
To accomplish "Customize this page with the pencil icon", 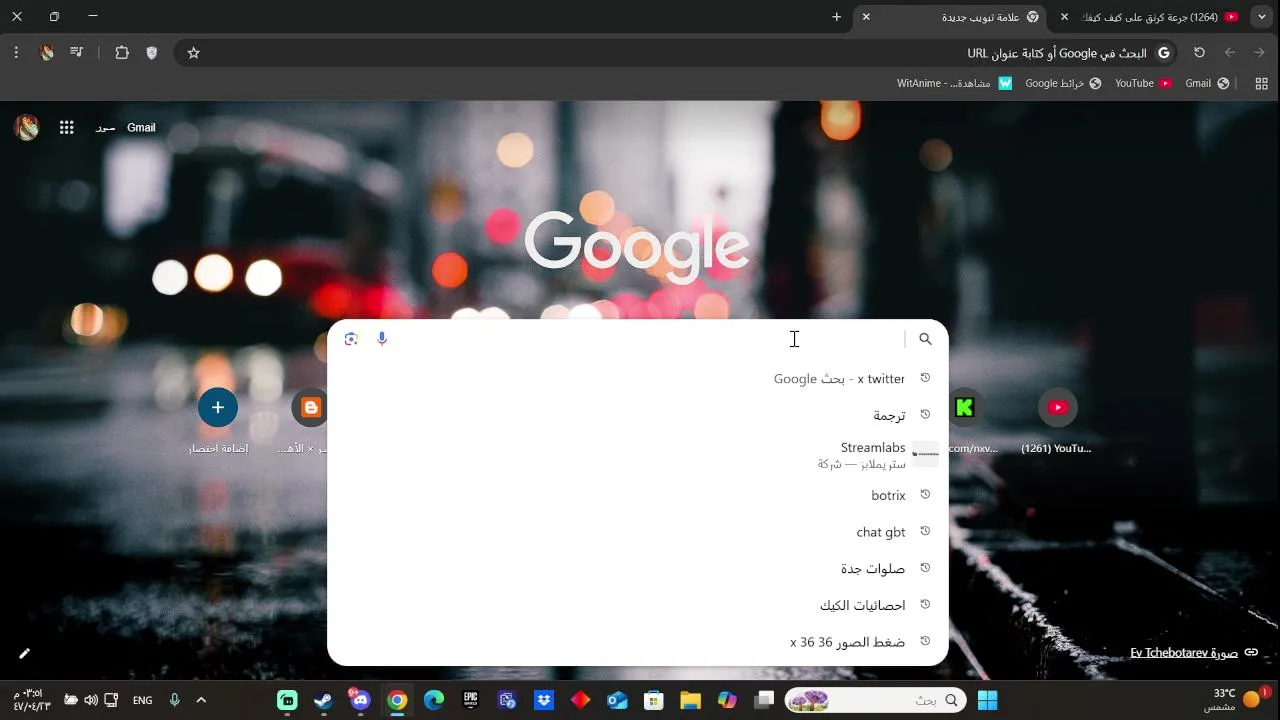I will coord(25,653).
